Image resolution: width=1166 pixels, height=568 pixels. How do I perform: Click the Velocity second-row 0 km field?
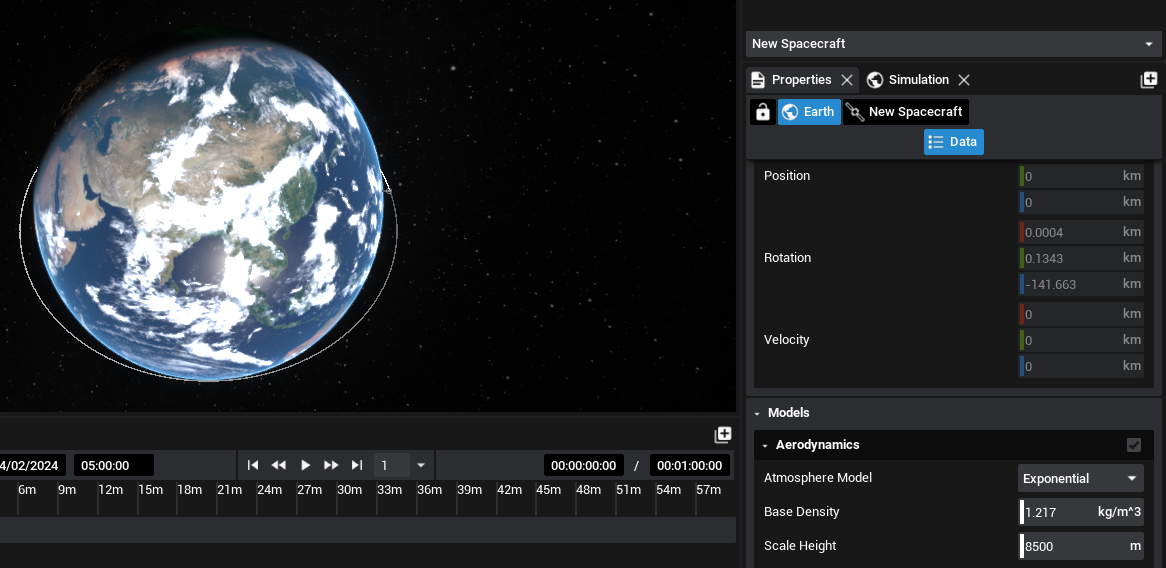point(1081,340)
